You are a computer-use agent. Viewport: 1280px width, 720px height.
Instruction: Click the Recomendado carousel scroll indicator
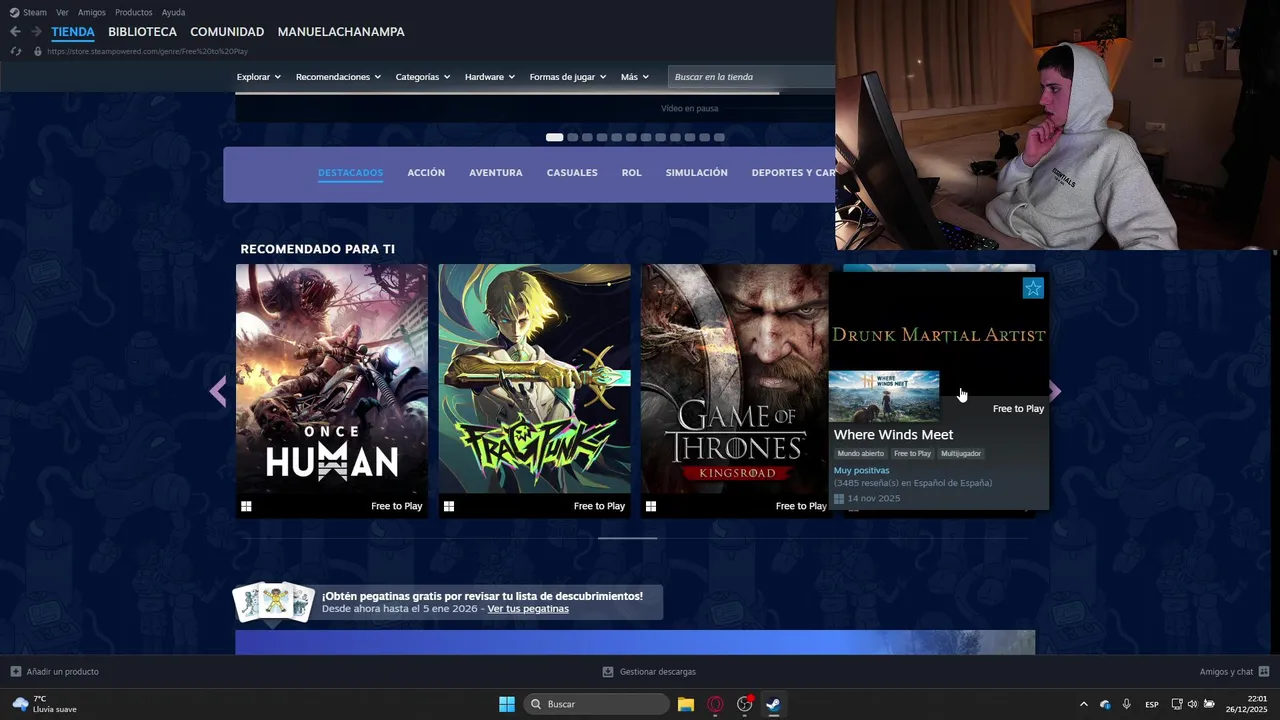[627, 538]
